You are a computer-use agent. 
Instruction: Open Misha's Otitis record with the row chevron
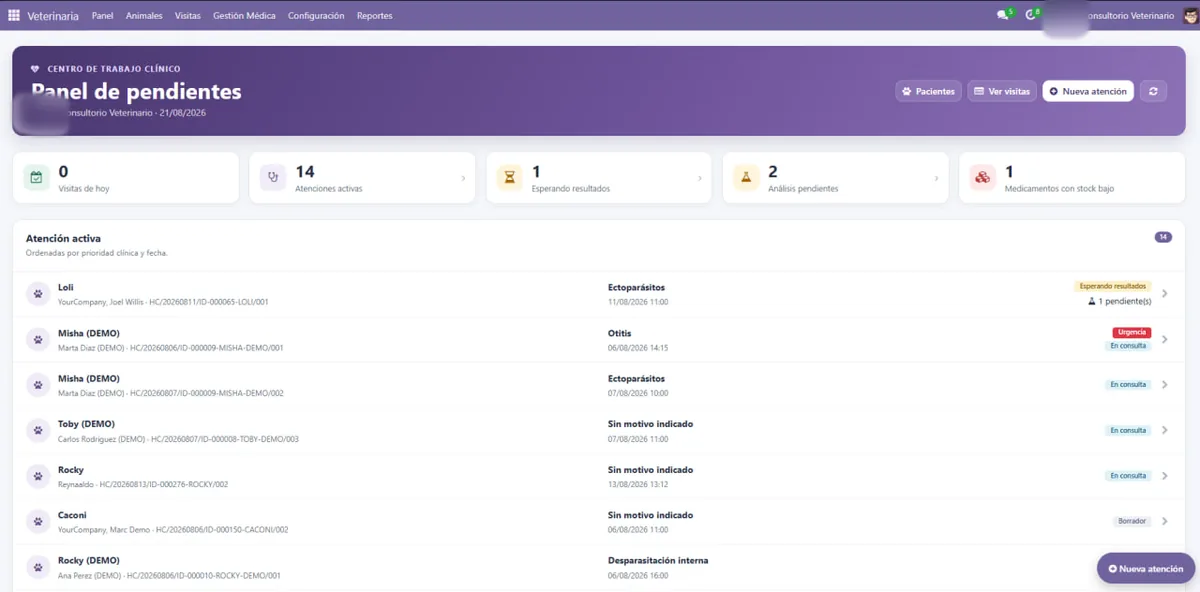click(x=1165, y=340)
